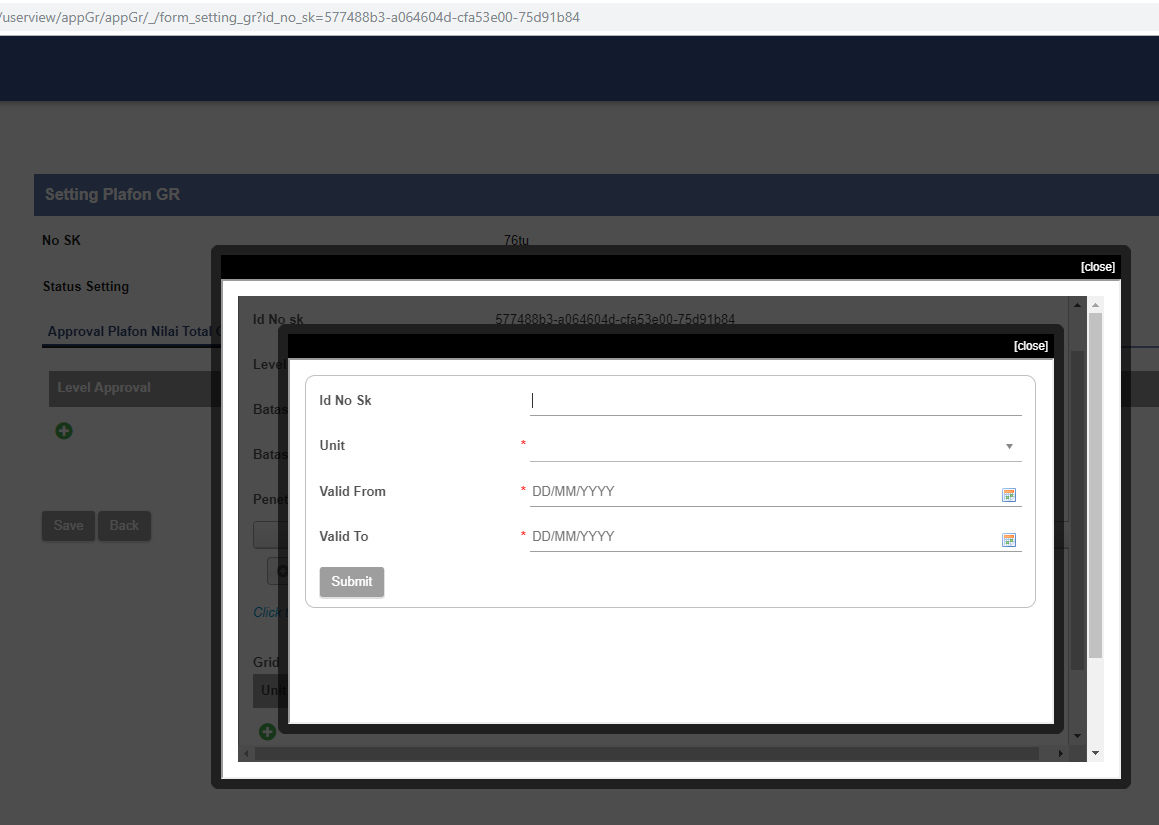Open the Unit dropdown
This screenshot has width=1159, height=825.
pyautogui.click(x=775, y=446)
